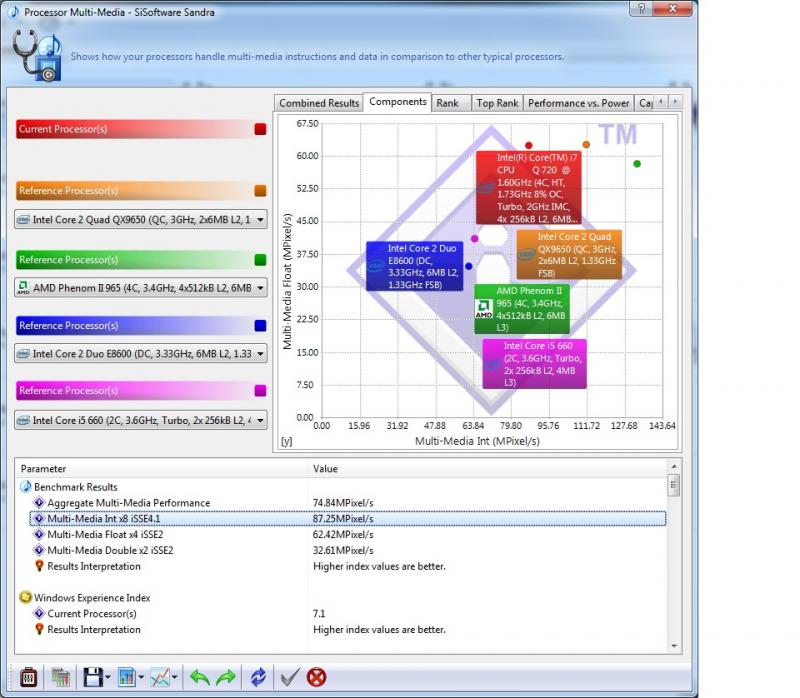The width and height of the screenshot is (800, 698).
Task: Click diamond icon beside Aggregate Multi-Media Performance
Action: click(39, 502)
